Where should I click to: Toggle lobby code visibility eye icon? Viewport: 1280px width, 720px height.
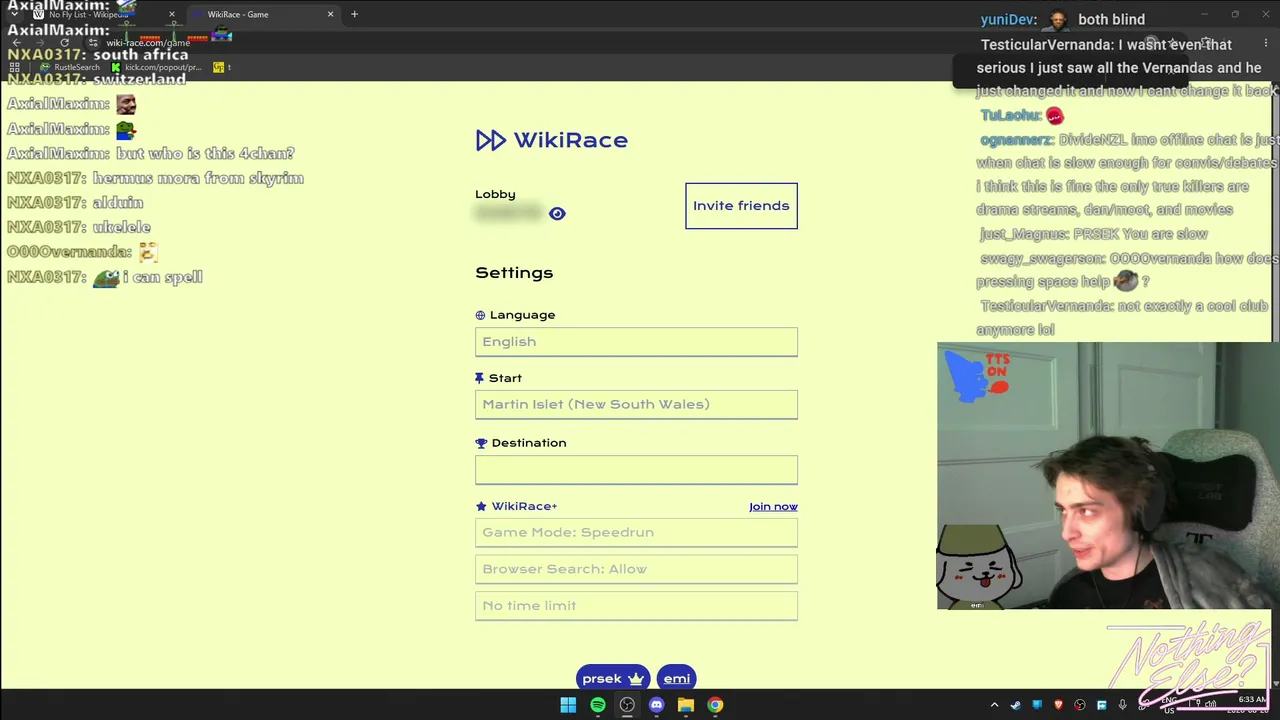557,213
